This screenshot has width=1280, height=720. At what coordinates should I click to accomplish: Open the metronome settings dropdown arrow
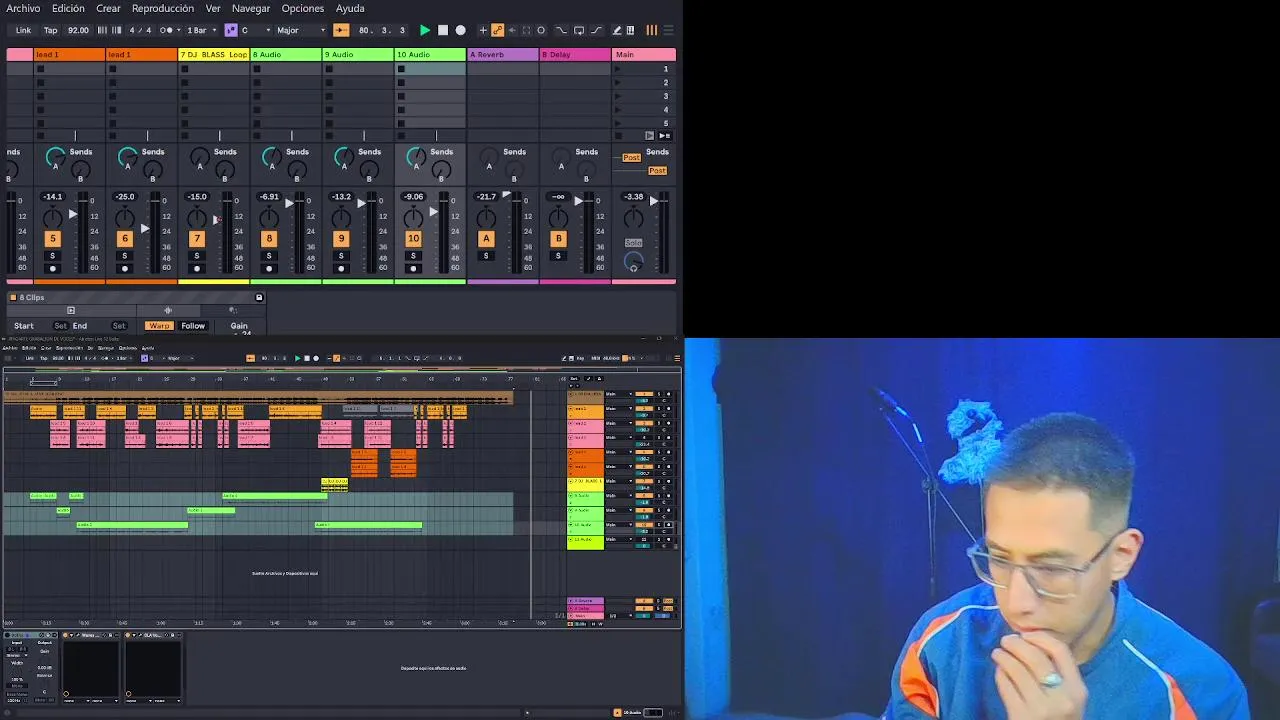tap(178, 30)
